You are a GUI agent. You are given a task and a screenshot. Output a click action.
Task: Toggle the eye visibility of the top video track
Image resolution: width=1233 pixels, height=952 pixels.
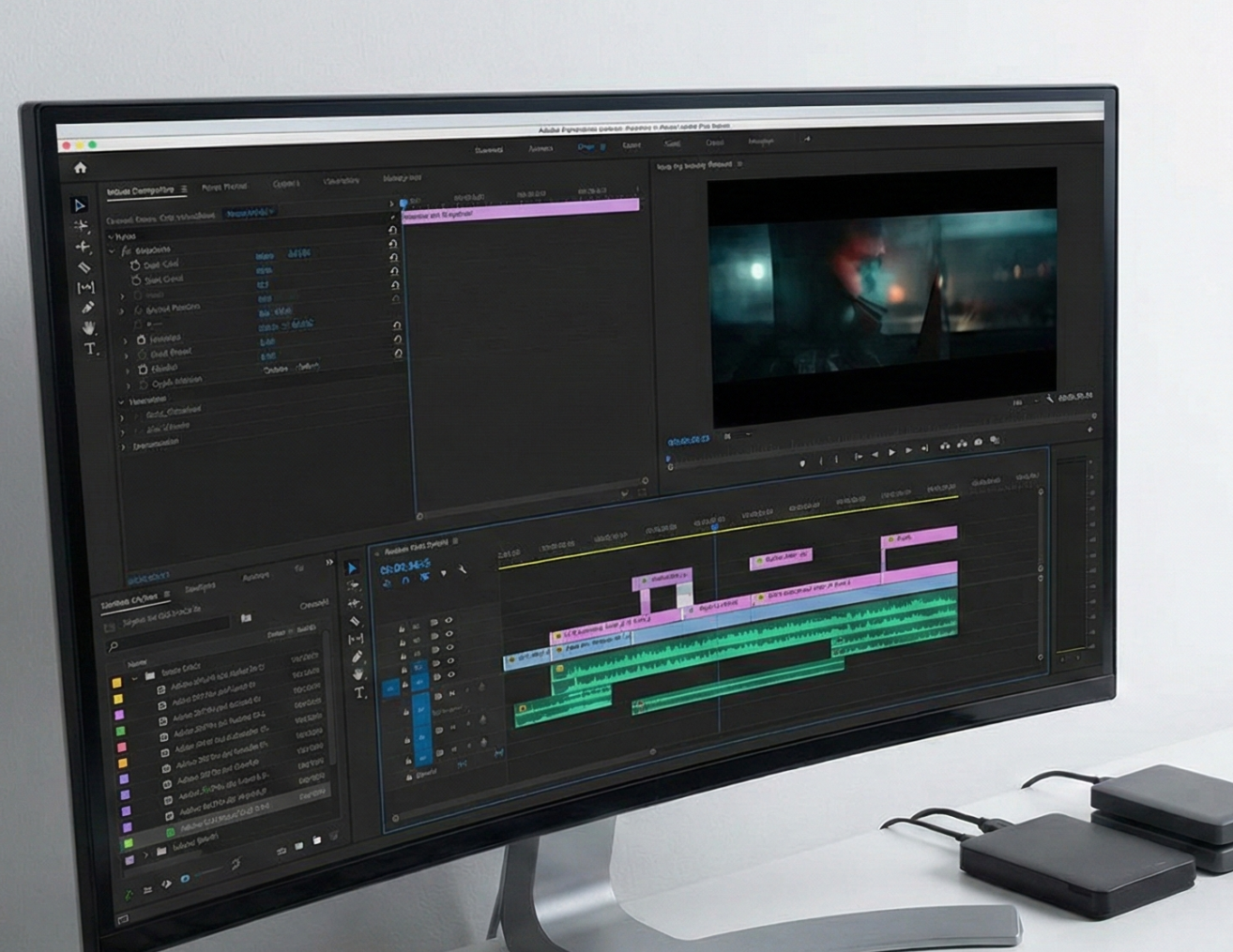[x=449, y=621]
